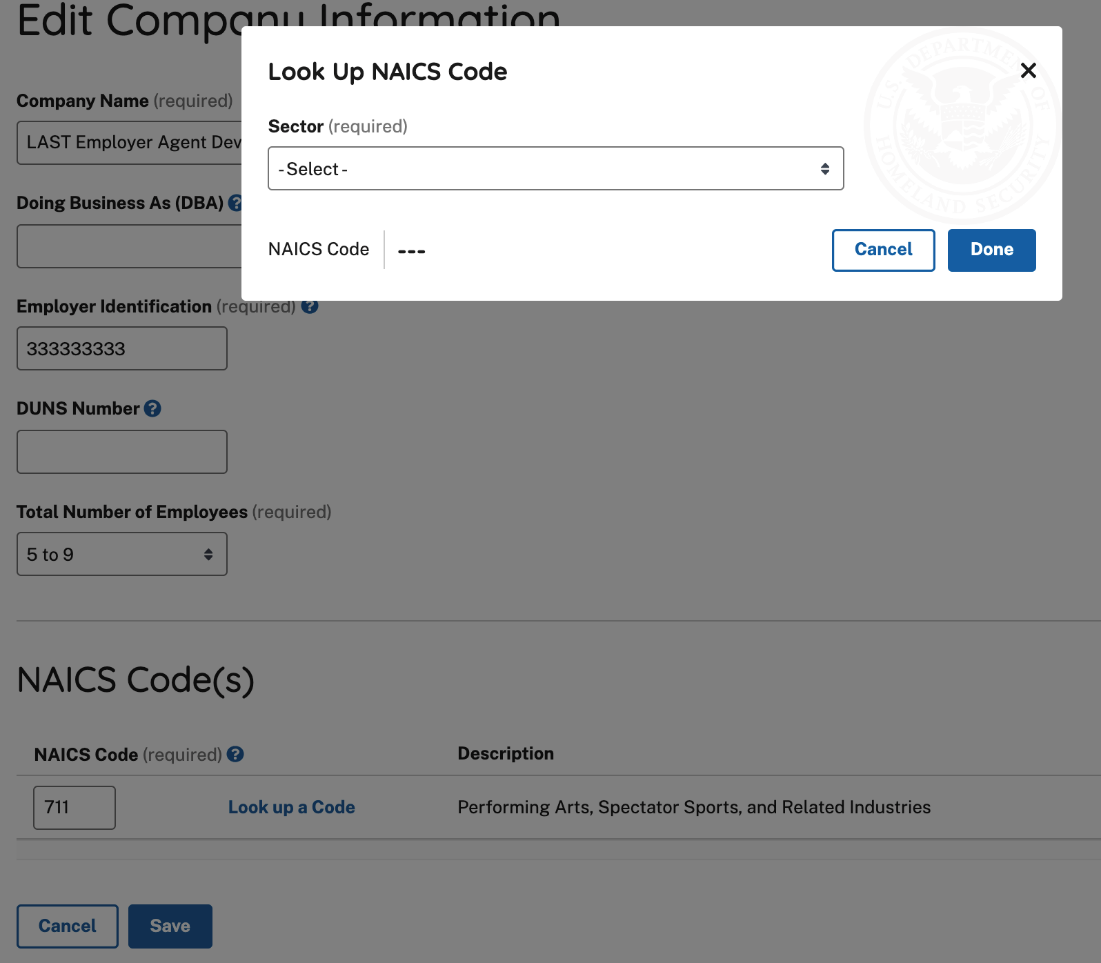Screen dimensions: 1101x963
Task: Click the Doing Business As input field
Action: pyautogui.click(x=129, y=246)
